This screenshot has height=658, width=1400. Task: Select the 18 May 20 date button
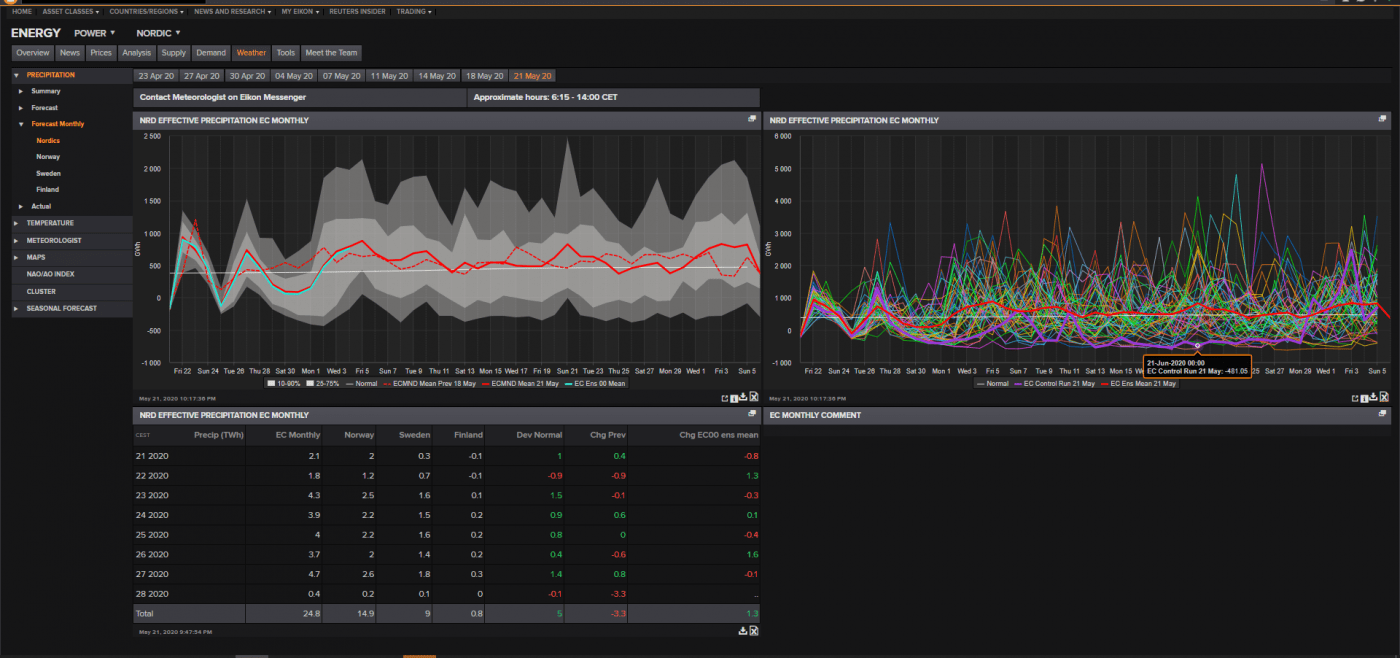(x=484, y=75)
